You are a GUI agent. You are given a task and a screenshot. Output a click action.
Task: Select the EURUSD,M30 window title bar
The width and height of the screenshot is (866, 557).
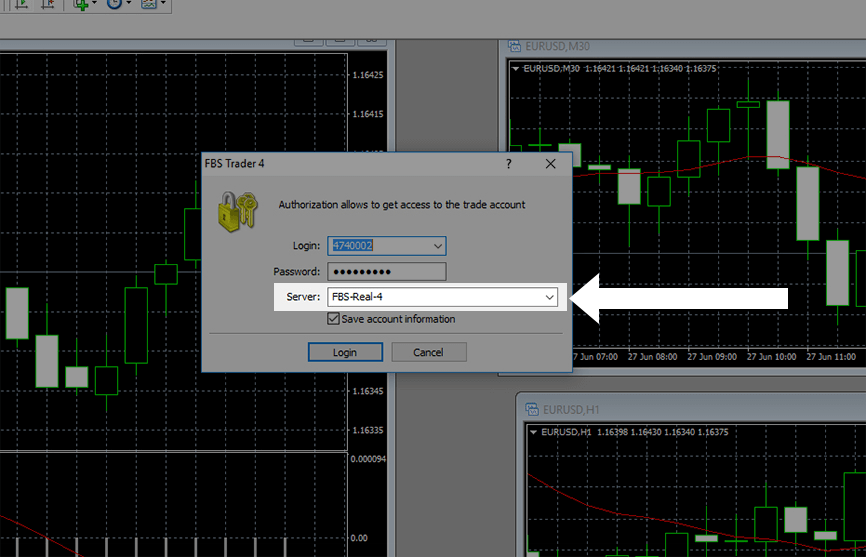click(x=682, y=46)
